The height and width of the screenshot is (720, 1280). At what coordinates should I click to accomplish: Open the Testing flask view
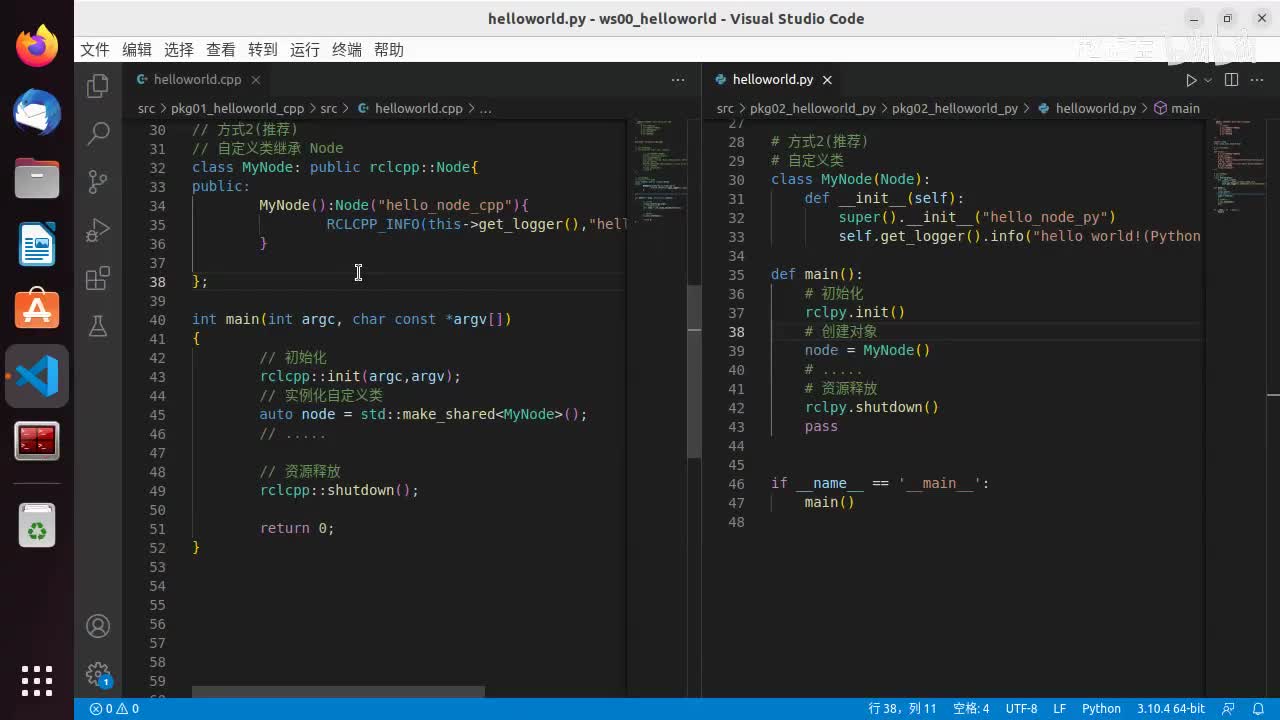pyautogui.click(x=98, y=326)
